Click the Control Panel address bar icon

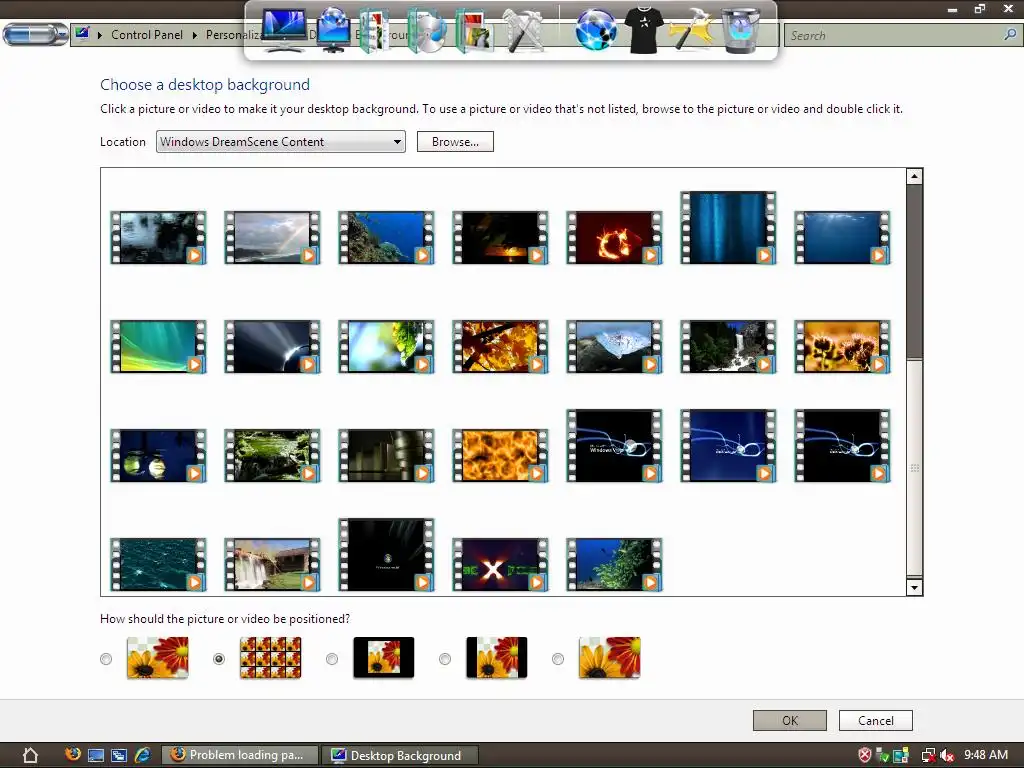pos(82,33)
